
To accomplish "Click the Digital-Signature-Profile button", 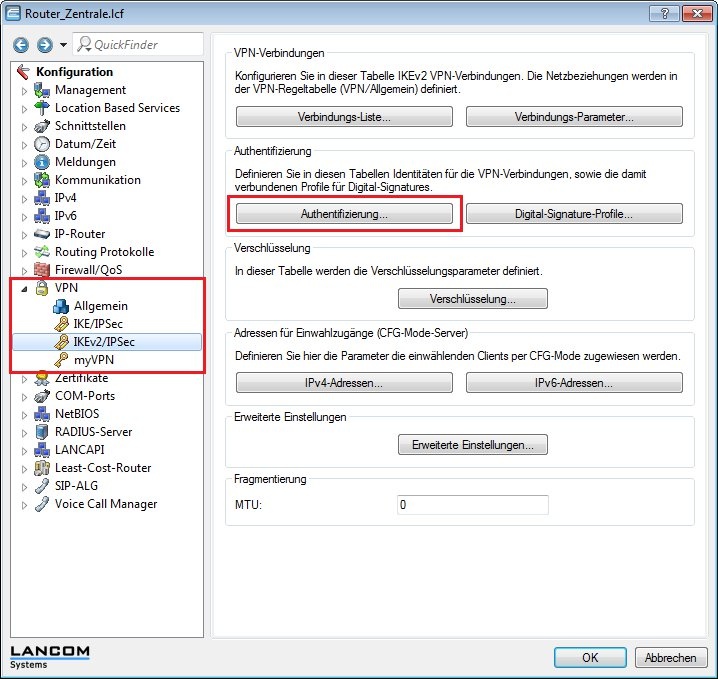I will [x=574, y=214].
